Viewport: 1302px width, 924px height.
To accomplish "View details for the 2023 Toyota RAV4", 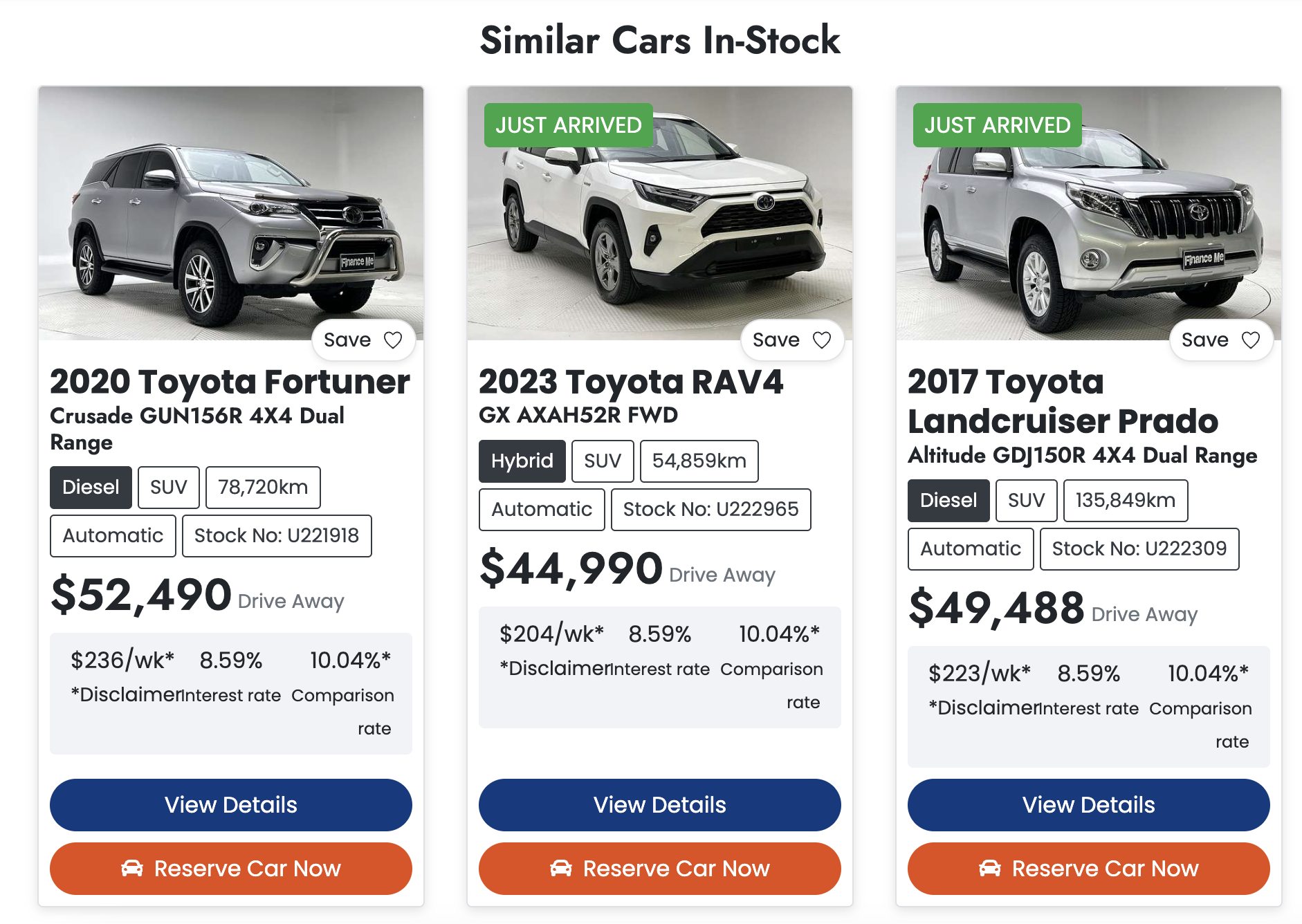I will tap(660, 805).
